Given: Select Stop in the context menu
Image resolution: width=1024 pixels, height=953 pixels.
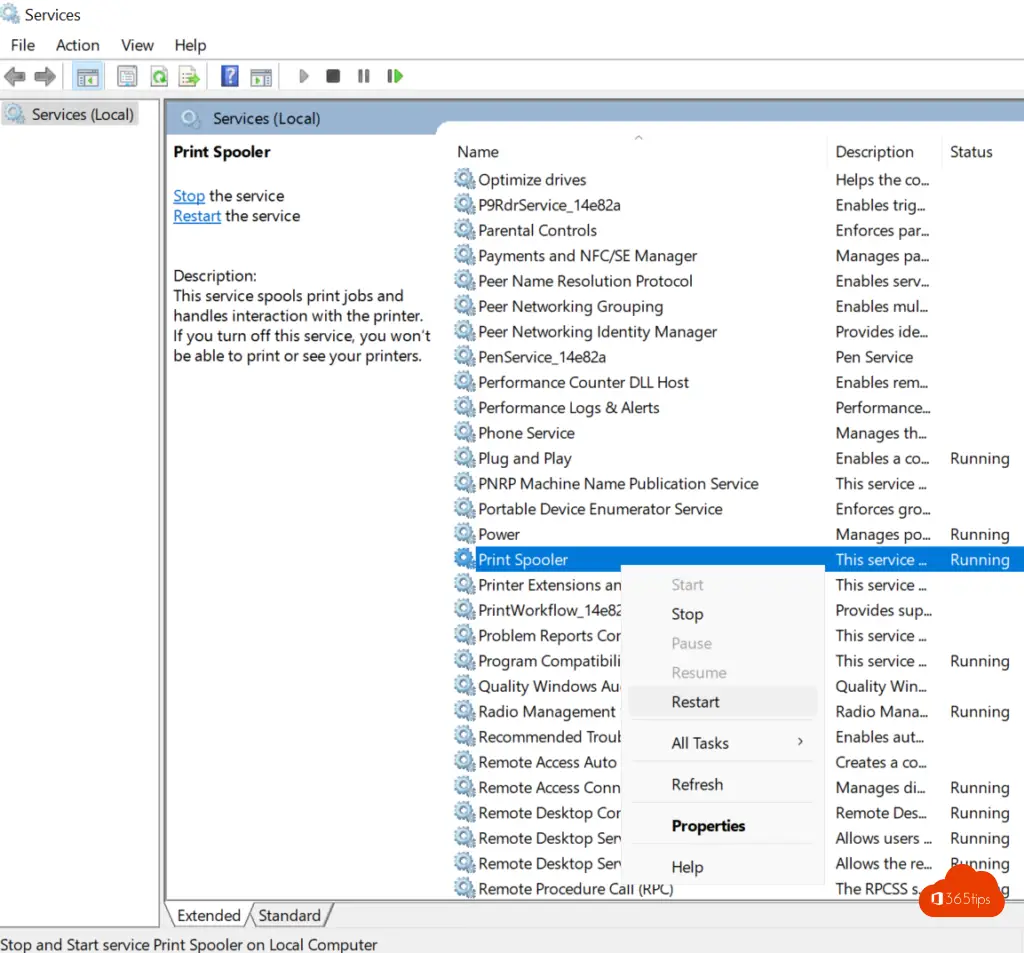Looking at the screenshot, I should 687,614.
